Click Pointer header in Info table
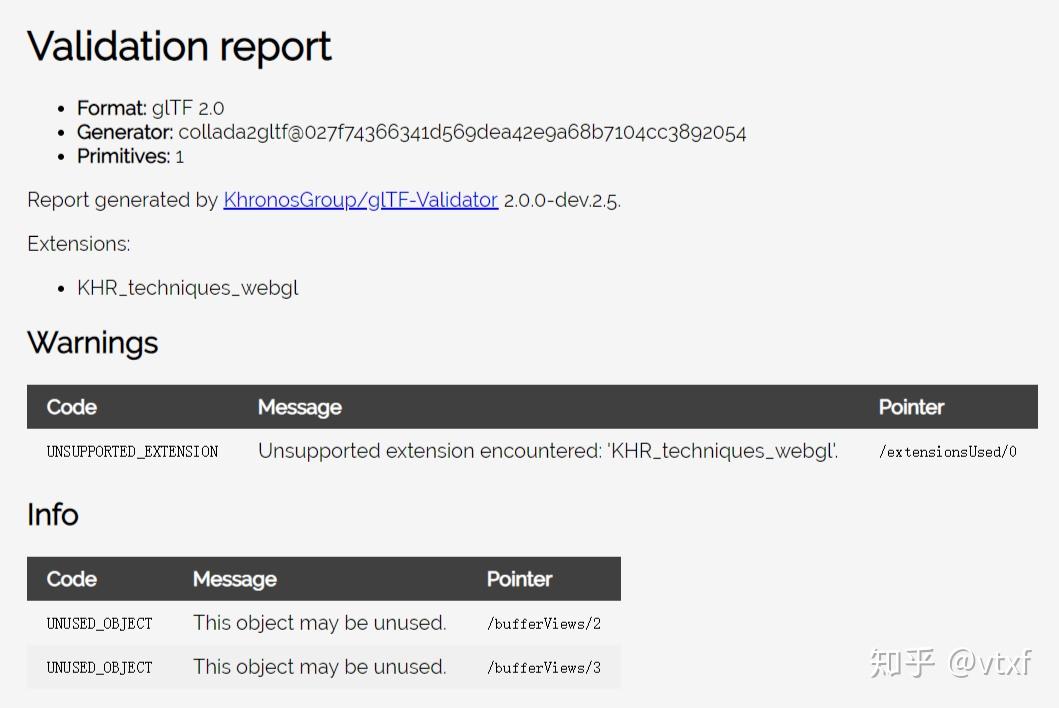The image size is (1059, 708). coord(519,579)
